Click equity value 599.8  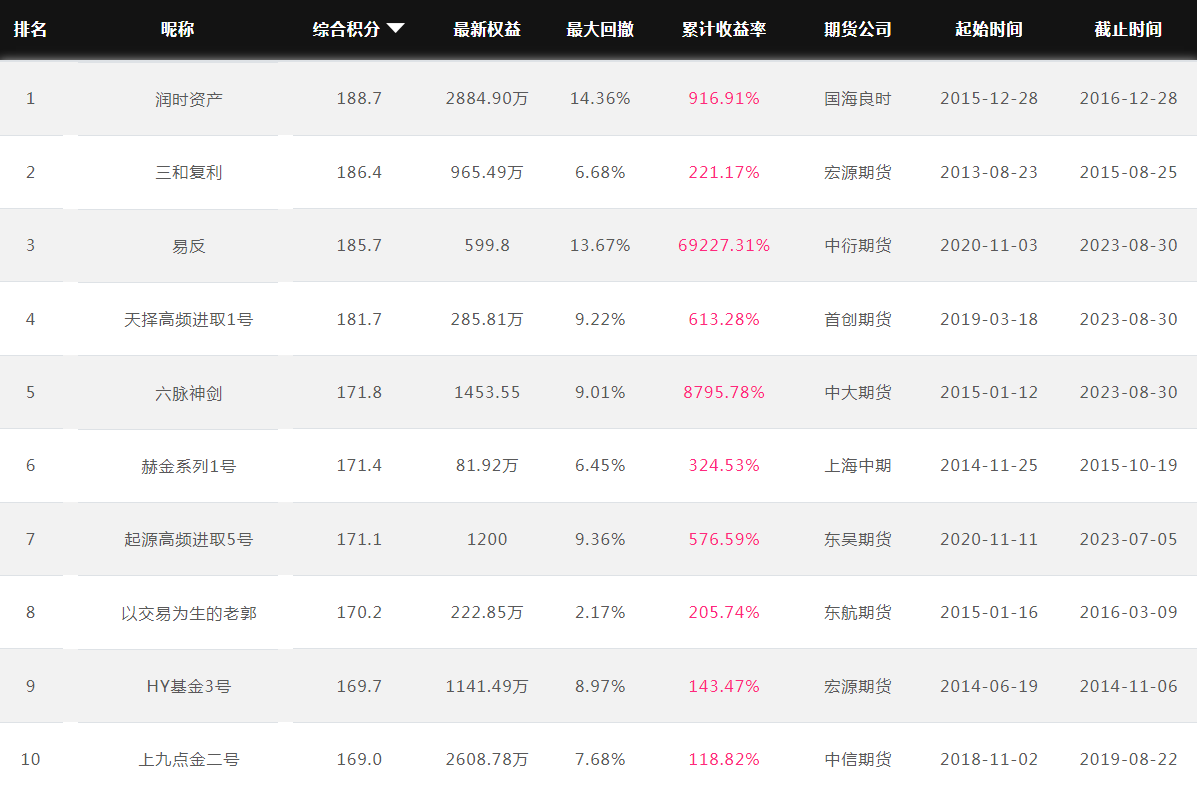pos(487,245)
